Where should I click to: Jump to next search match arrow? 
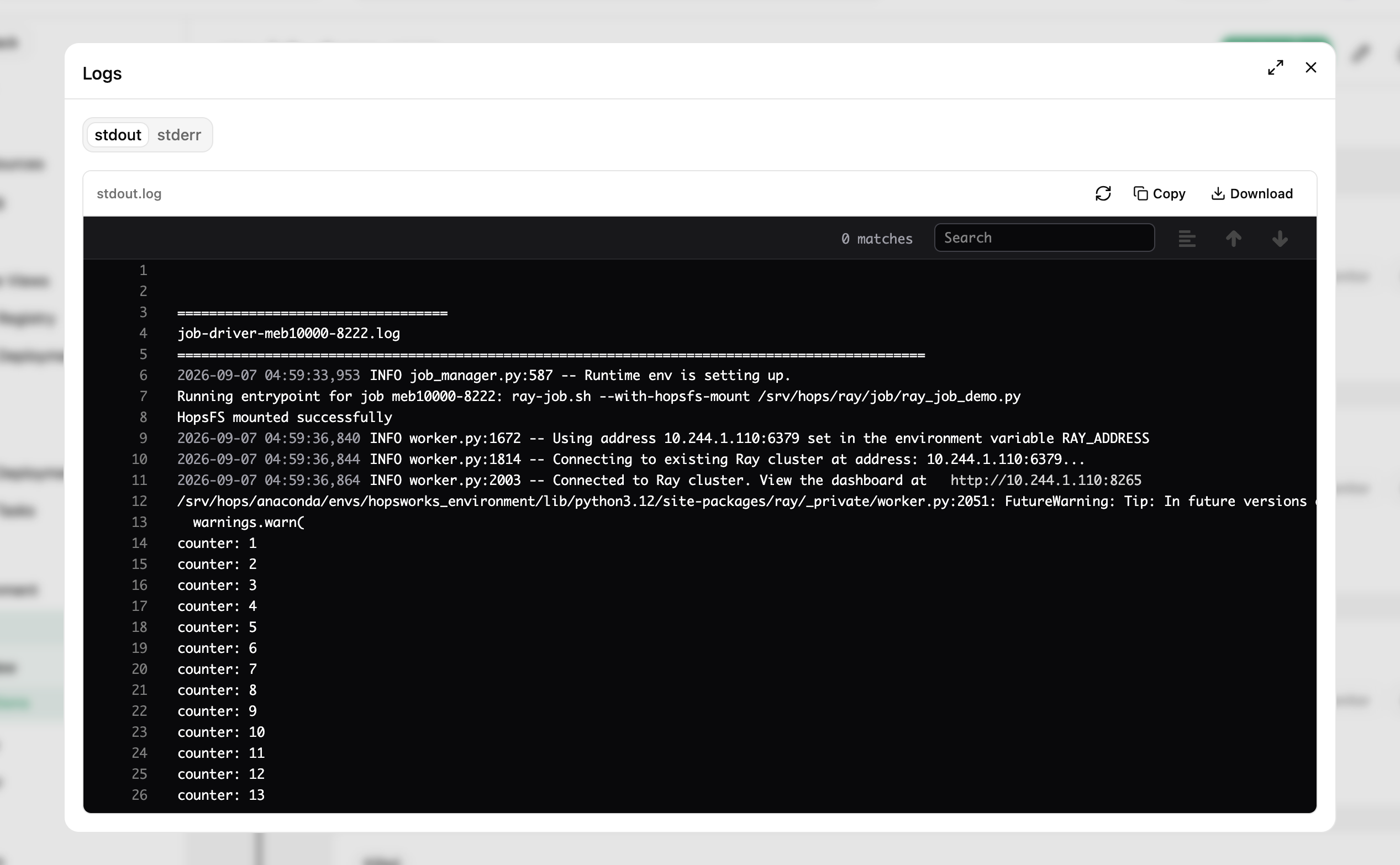pos(1280,239)
